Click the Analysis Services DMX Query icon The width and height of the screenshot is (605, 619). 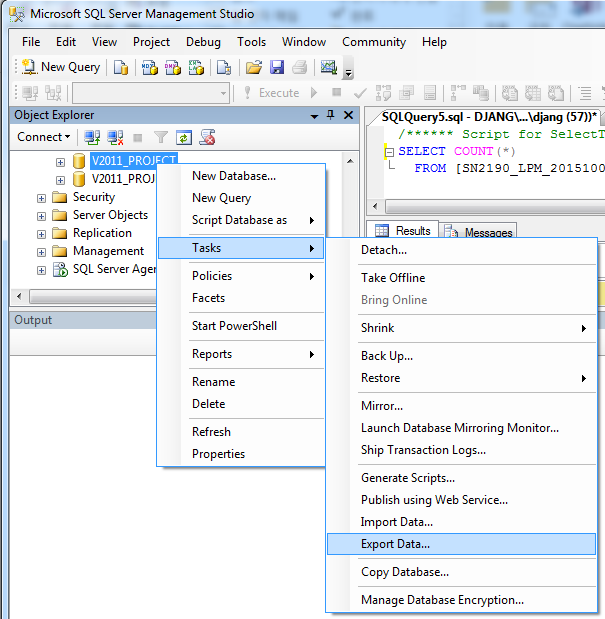pos(173,68)
